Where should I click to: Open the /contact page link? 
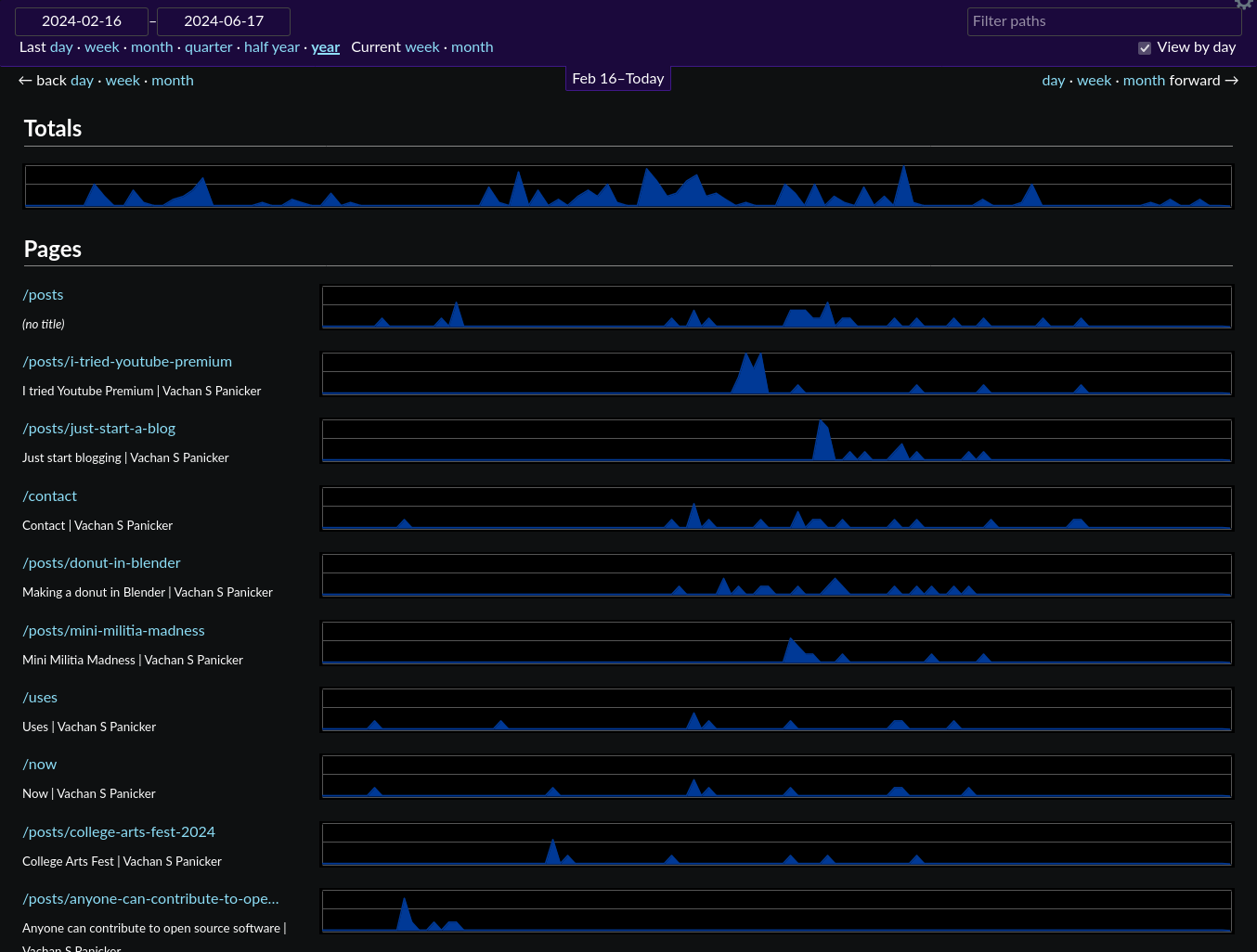click(x=50, y=496)
